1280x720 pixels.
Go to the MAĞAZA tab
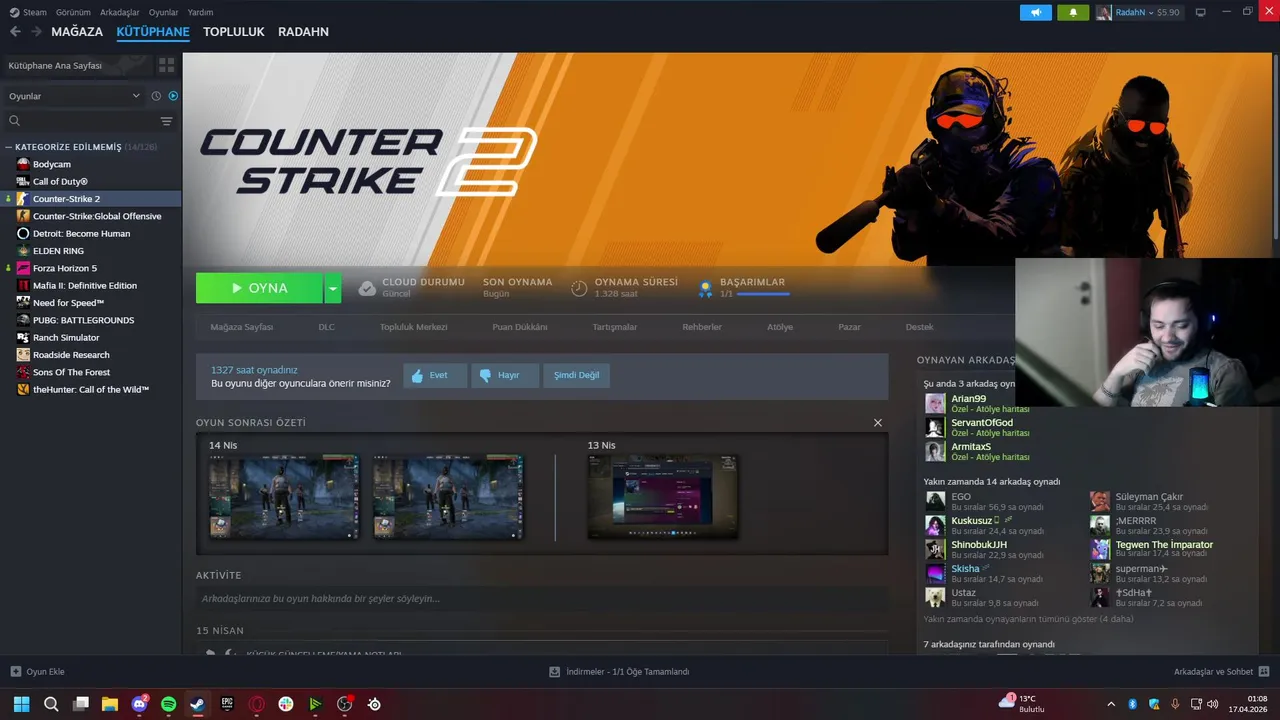pyautogui.click(x=77, y=32)
